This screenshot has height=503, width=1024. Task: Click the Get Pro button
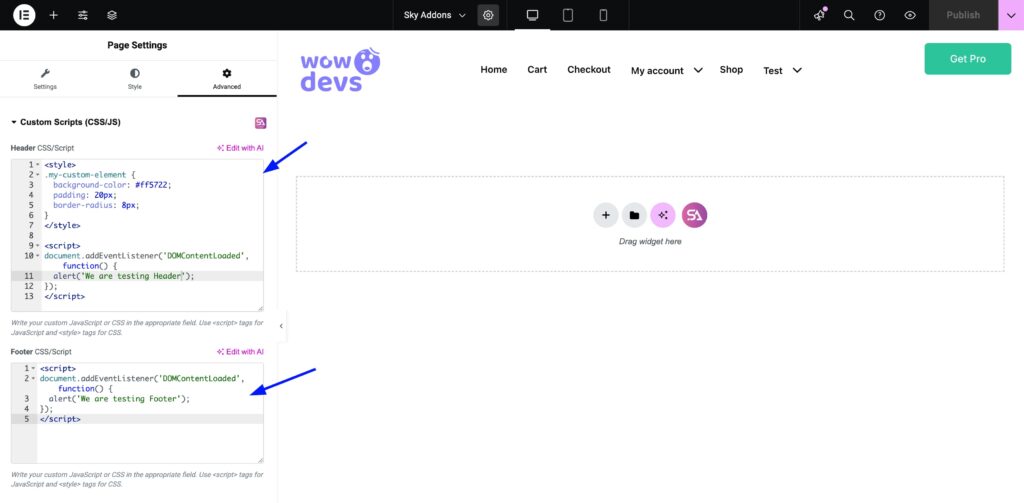click(x=968, y=59)
